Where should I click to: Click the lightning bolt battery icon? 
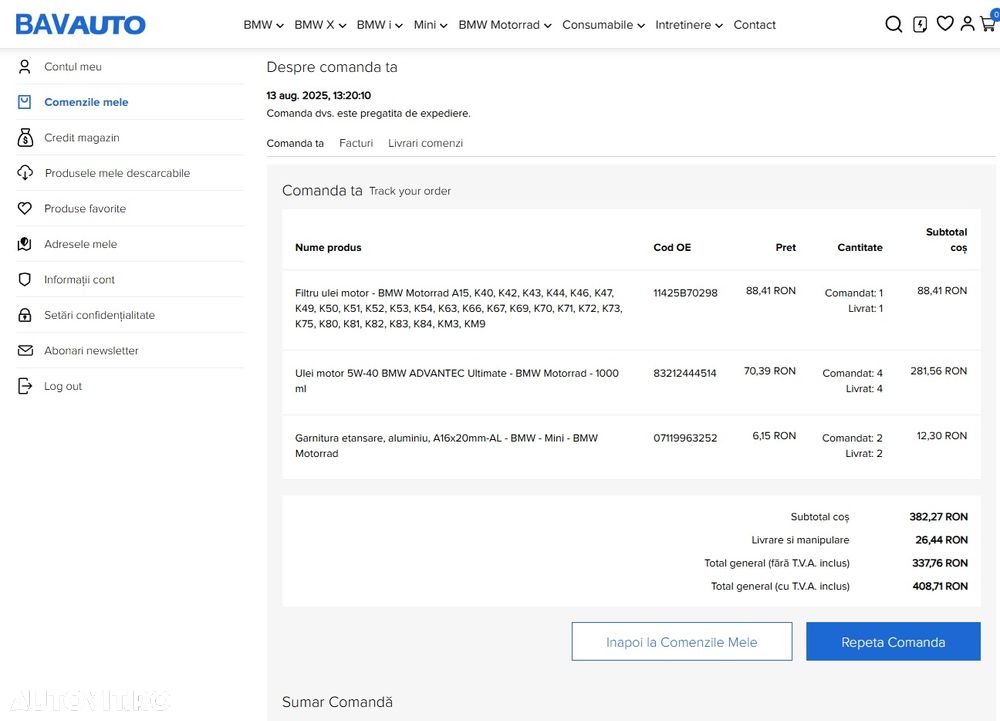920,24
